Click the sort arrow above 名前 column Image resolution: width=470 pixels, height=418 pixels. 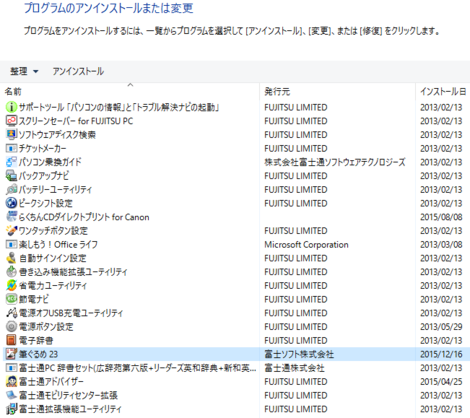click(130, 85)
